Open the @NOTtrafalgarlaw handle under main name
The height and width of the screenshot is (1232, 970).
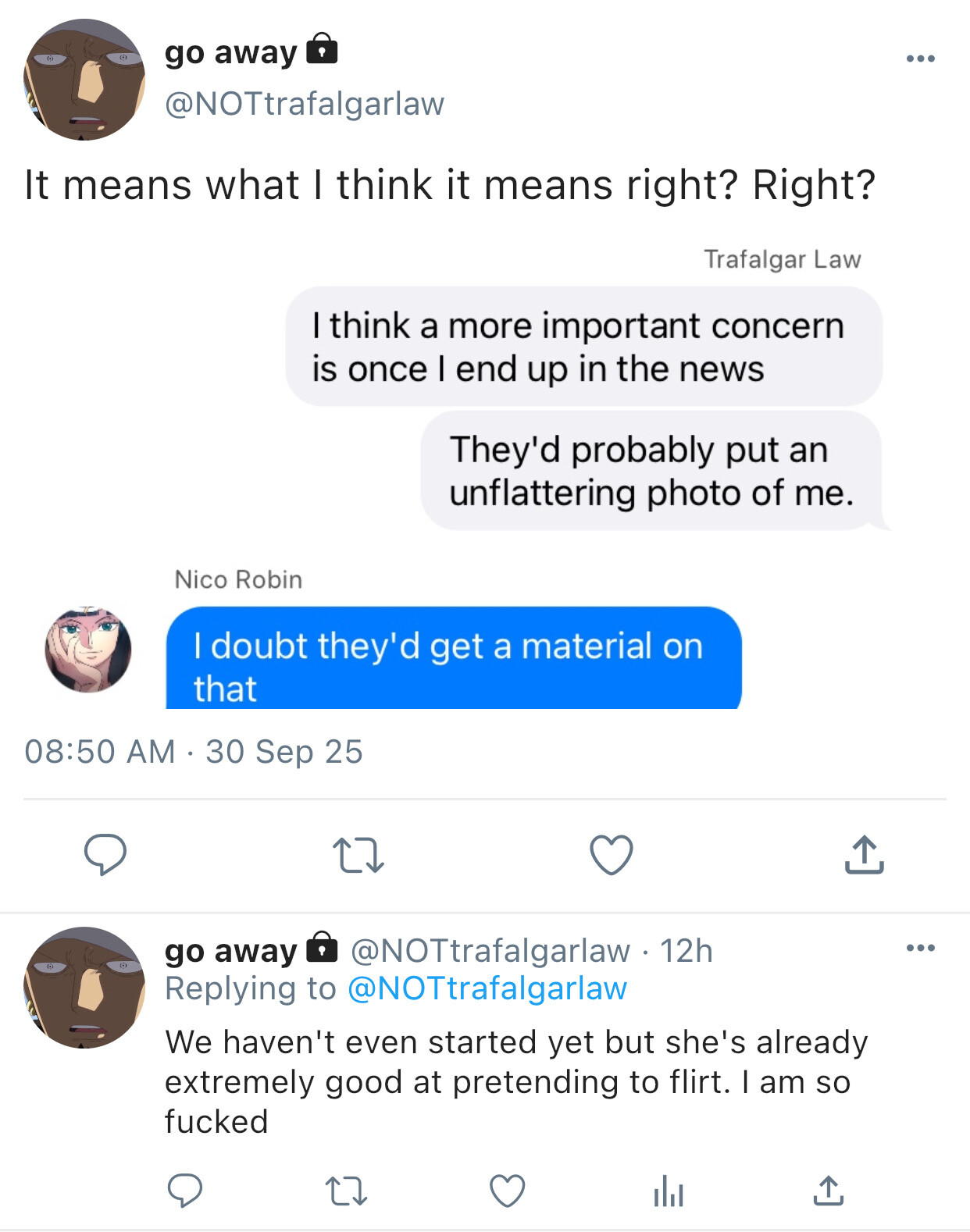(x=305, y=104)
